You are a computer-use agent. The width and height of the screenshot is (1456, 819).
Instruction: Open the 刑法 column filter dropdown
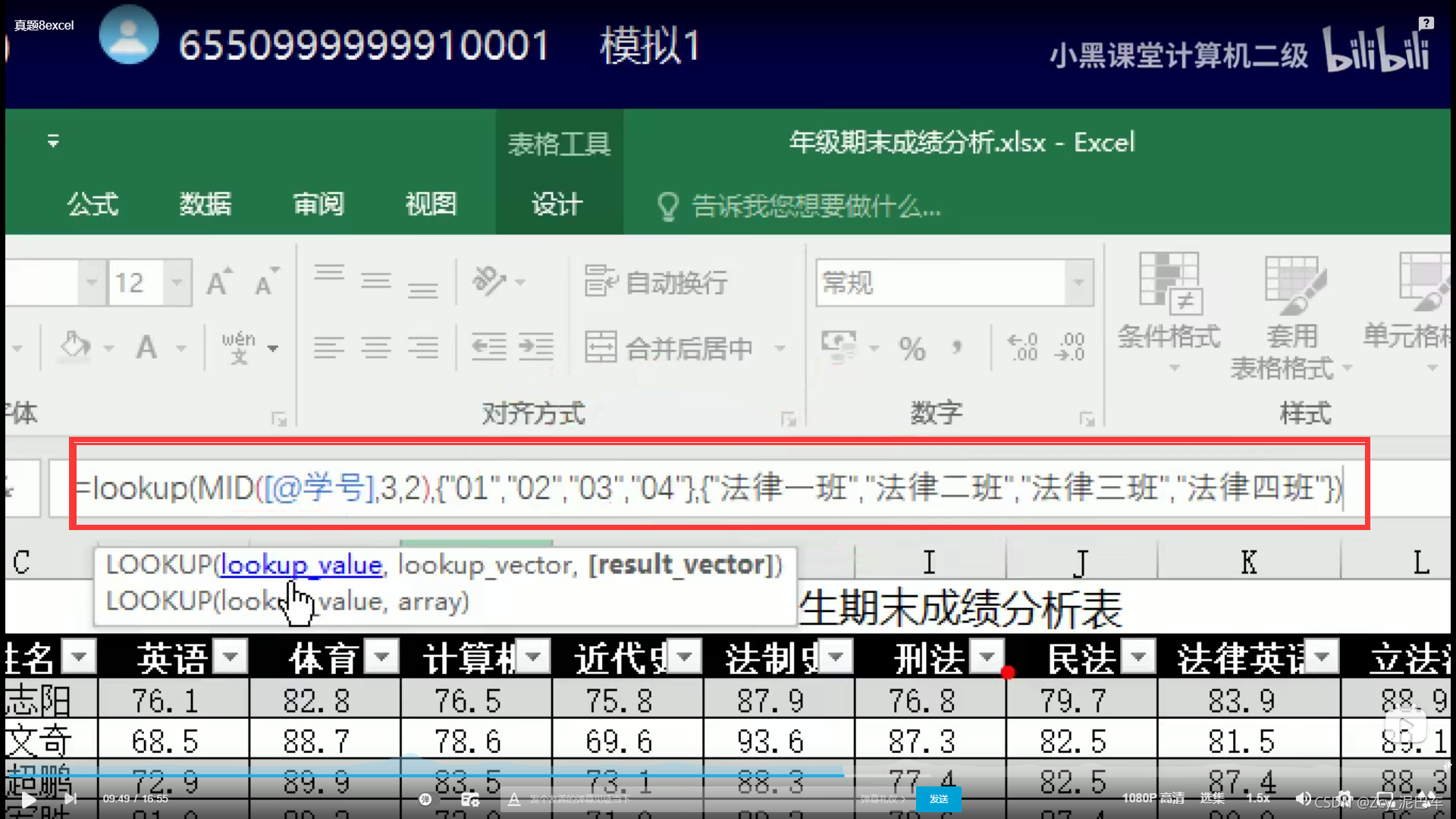click(987, 657)
